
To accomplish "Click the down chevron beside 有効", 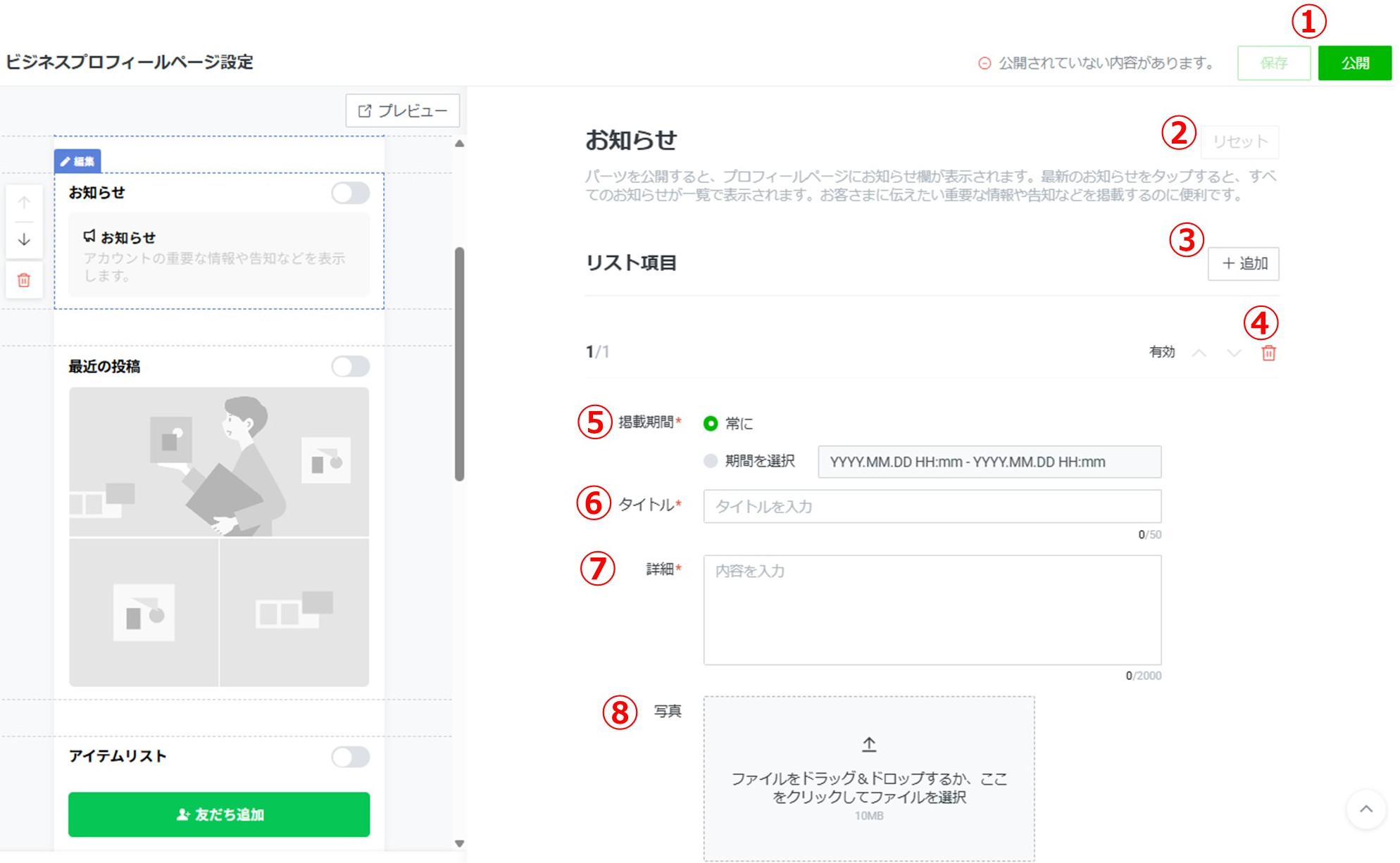I will [1232, 353].
